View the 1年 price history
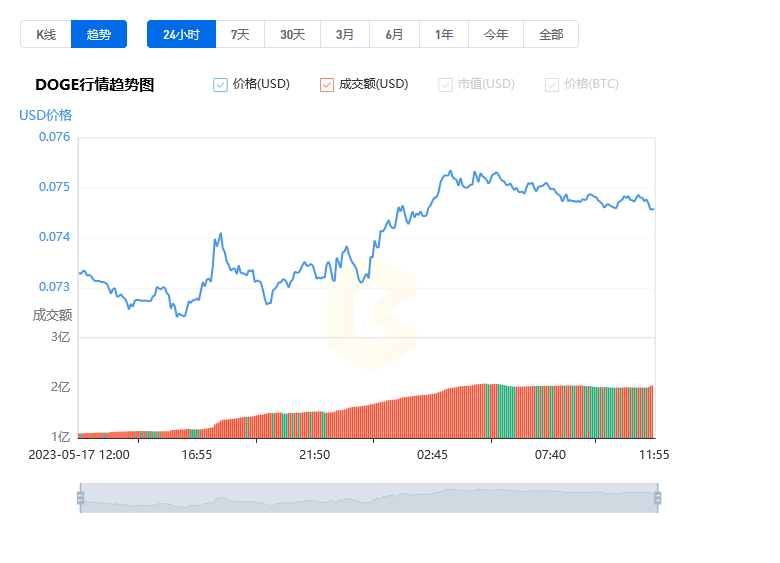The image size is (780, 563). [444, 34]
